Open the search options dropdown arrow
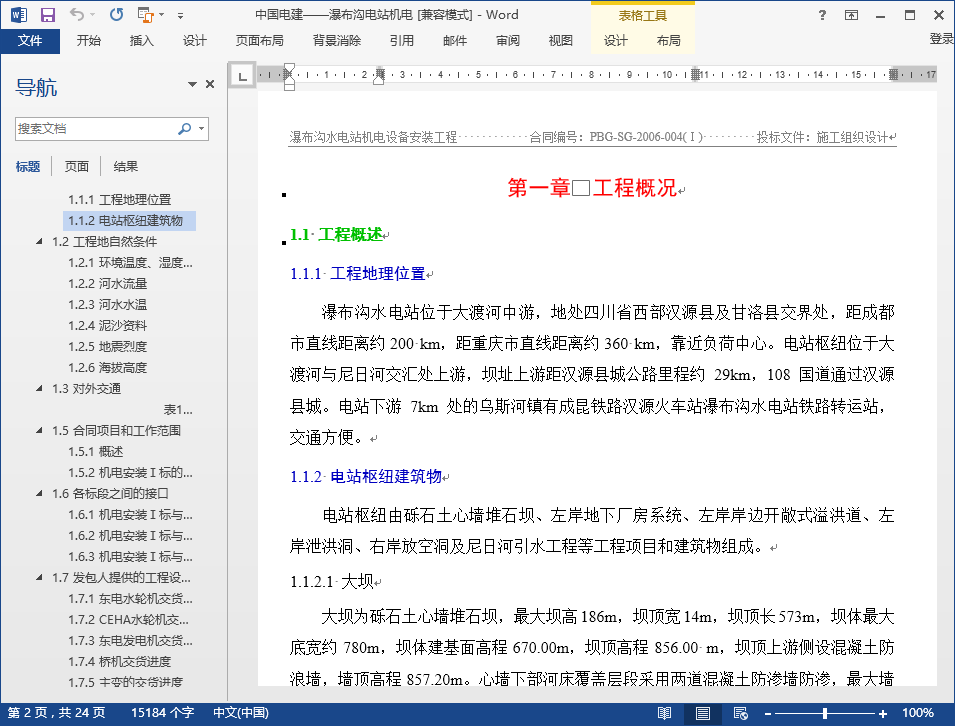Viewport: 955px width, 726px height. (202, 129)
